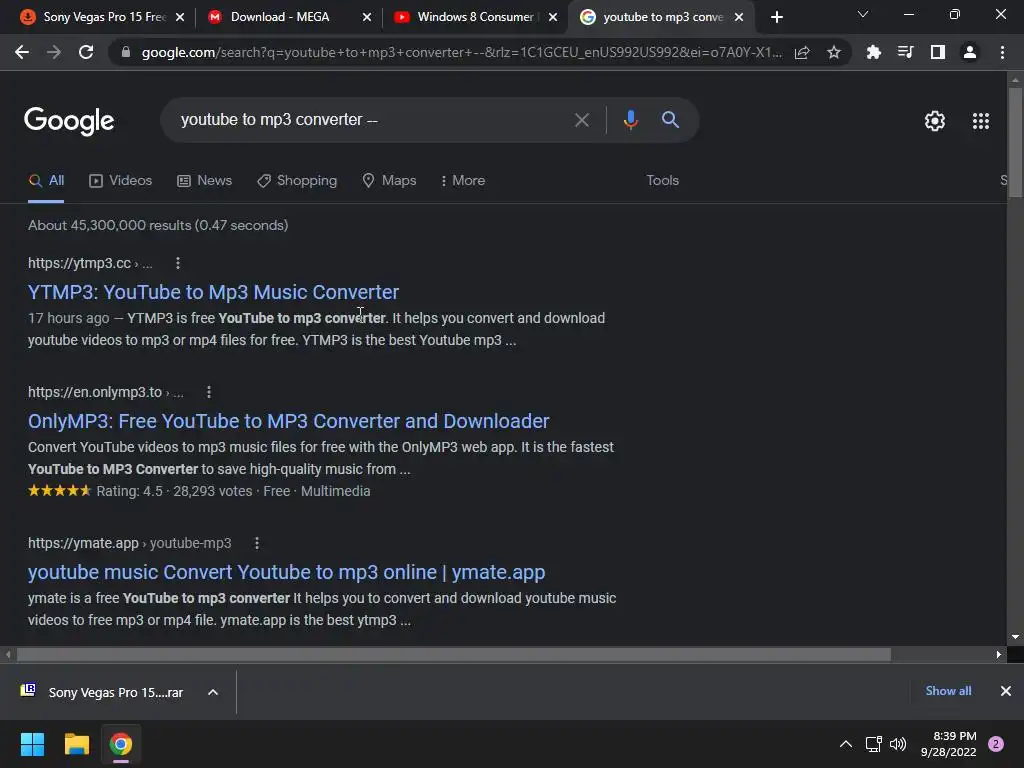Open OnlyMP3 Free YouTube to MP3 link
1024x768 pixels.
pos(289,421)
